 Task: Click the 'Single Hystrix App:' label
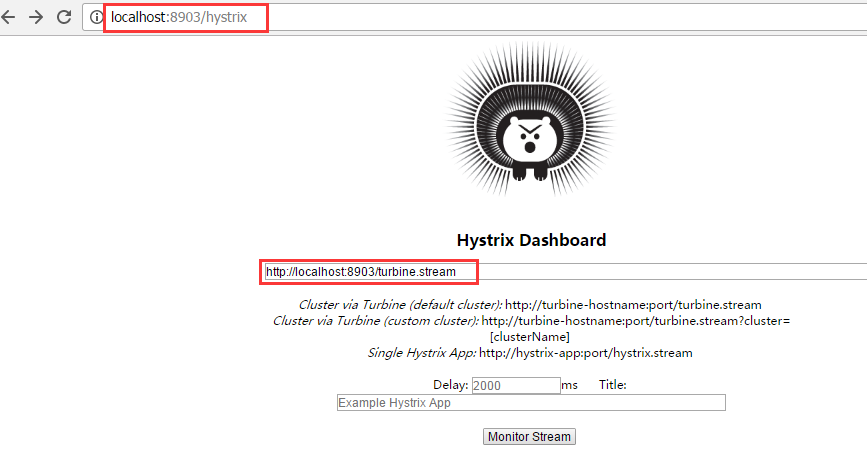pos(422,353)
